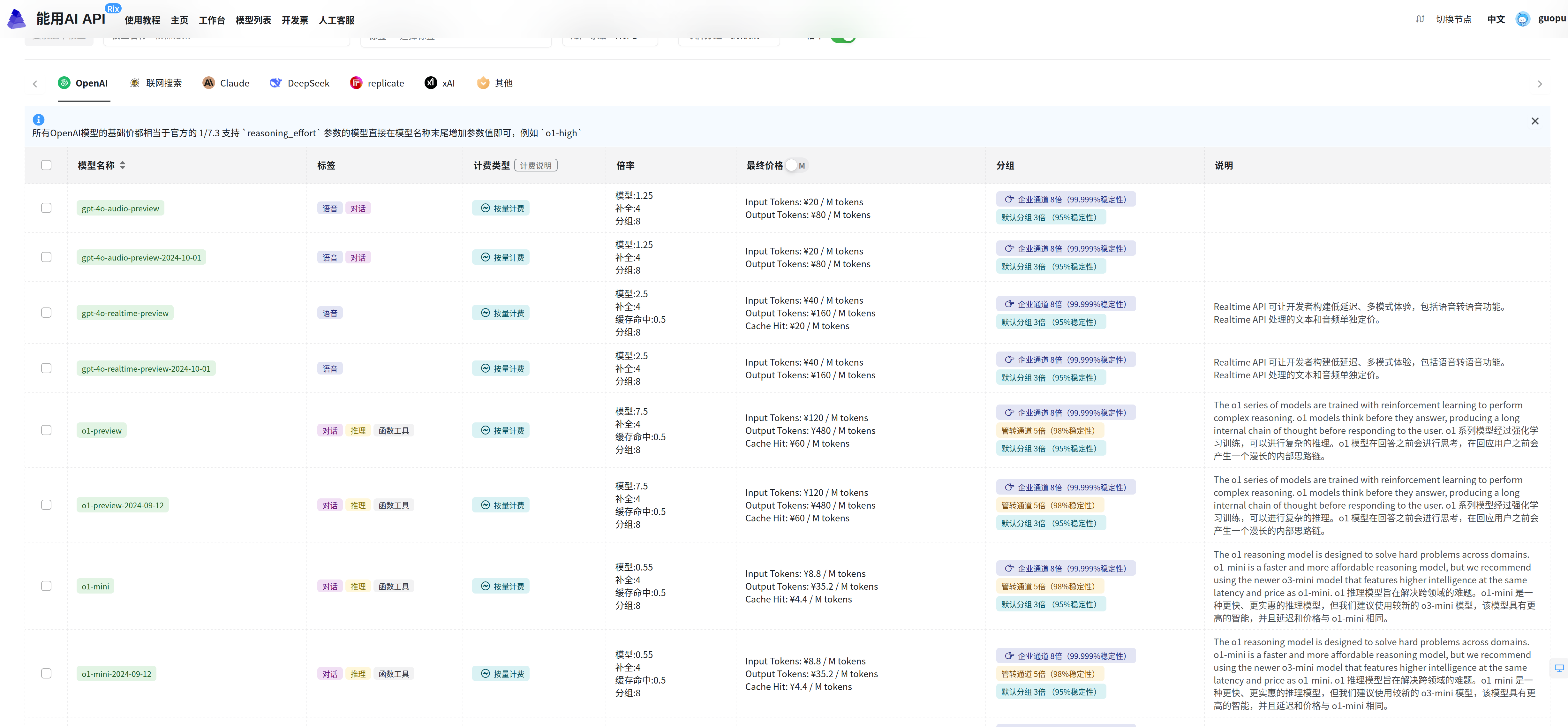Screen dimensions: 1568x727
Task: Click the guopu user avatar icon
Action: [1522, 19]
